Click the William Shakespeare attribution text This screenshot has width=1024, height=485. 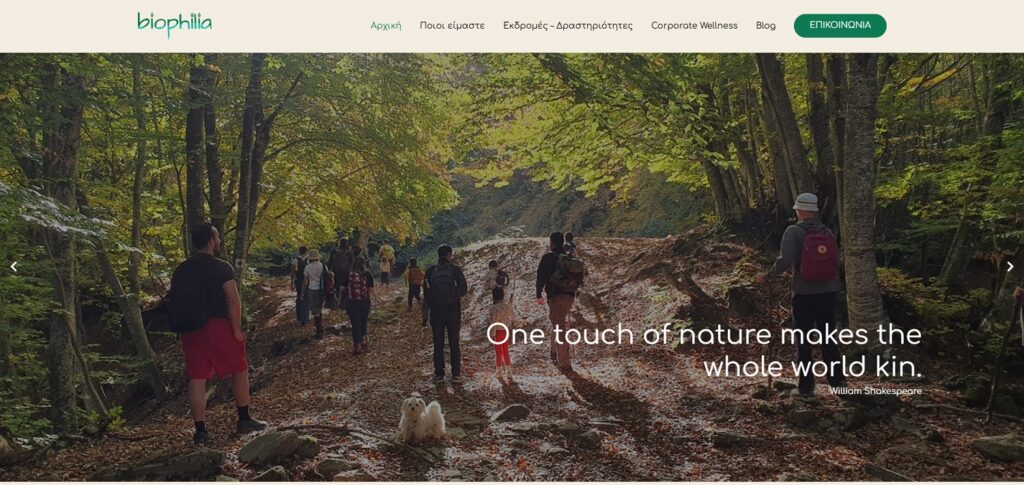click(875, 391)
